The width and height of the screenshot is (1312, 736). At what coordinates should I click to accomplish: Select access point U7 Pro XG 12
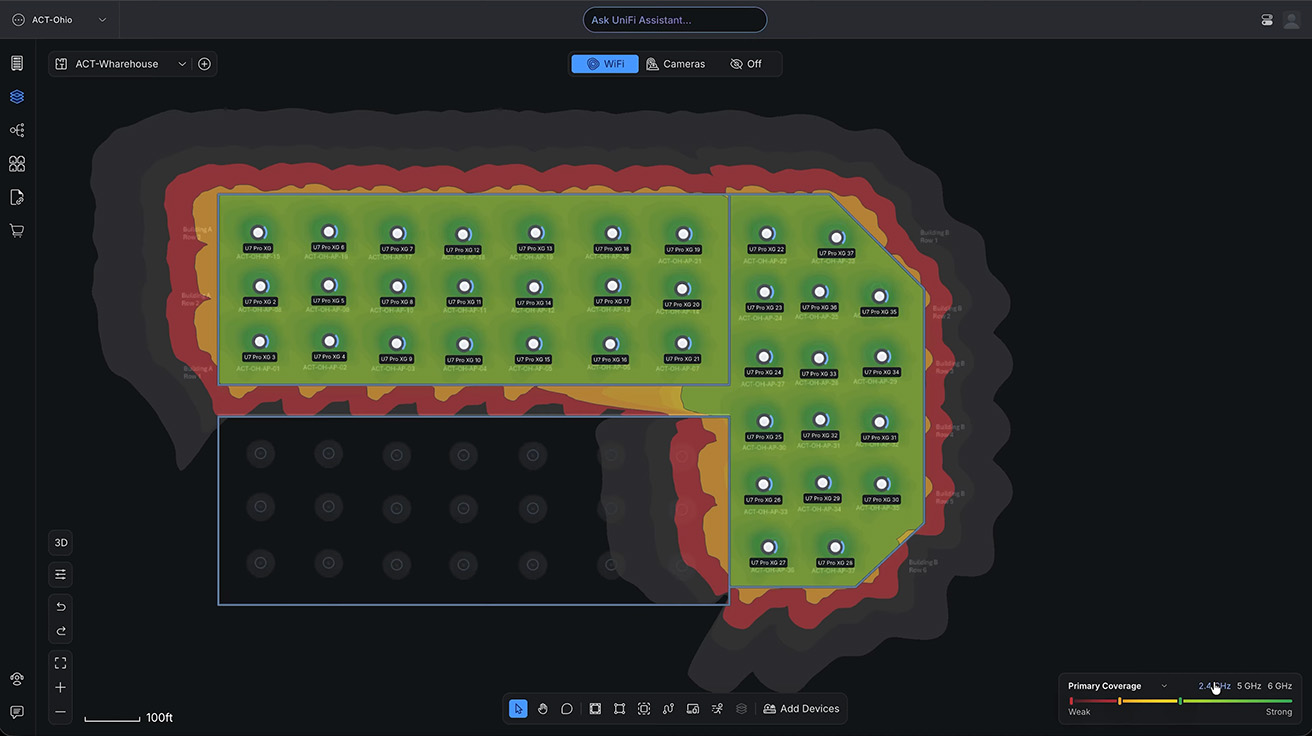(x=463, y=235)
